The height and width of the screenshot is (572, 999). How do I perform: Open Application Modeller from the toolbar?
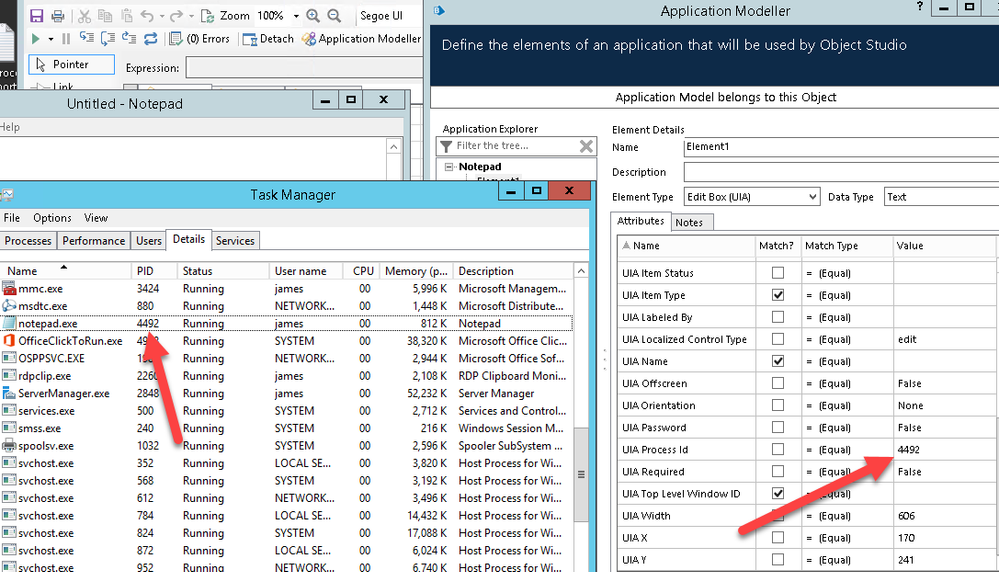pyautogui.click(x=361, y=39)
